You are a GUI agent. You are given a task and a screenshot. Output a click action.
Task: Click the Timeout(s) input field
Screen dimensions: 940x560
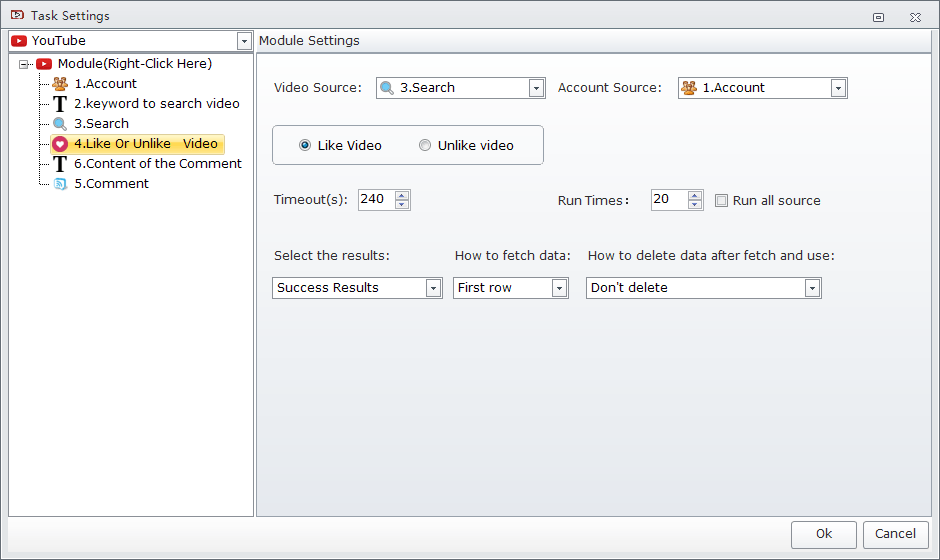click(x=375, y=200)
